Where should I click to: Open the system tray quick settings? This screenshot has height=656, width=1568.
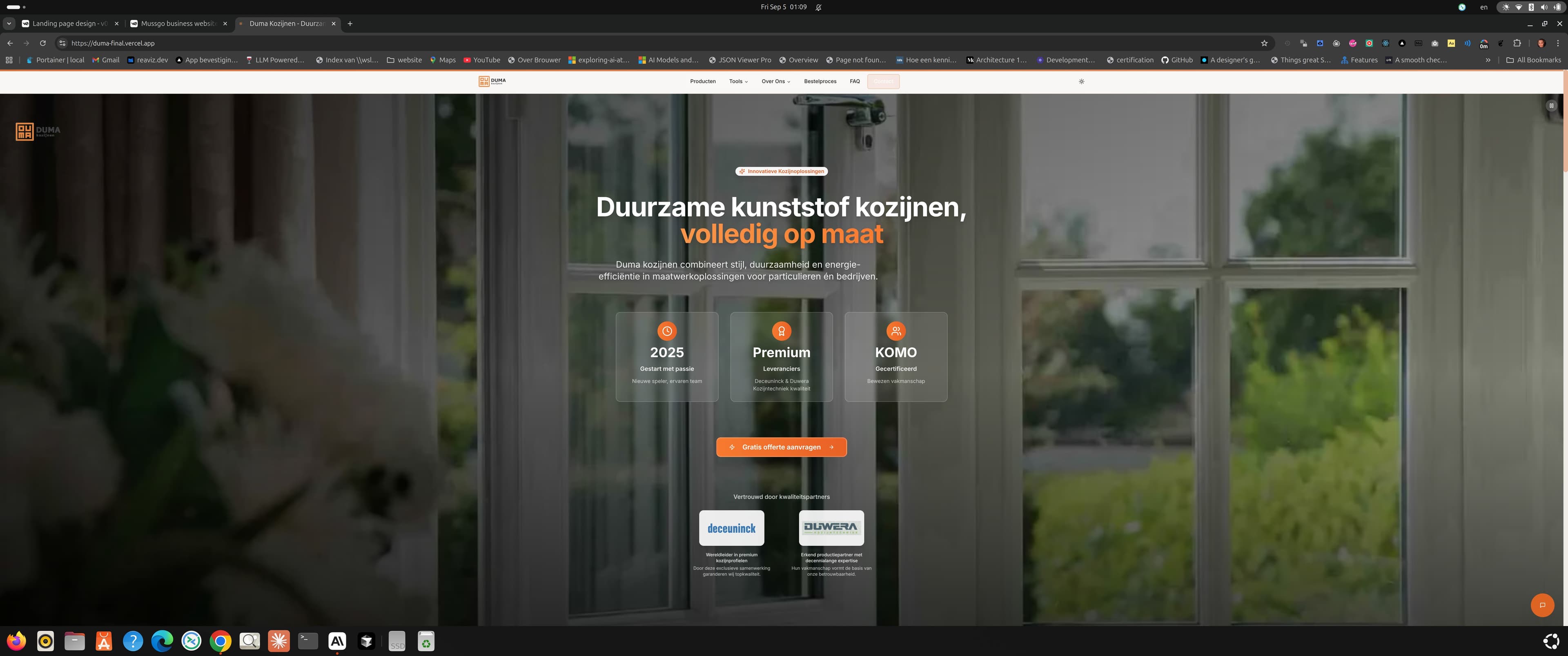(x=1532, y=7)
